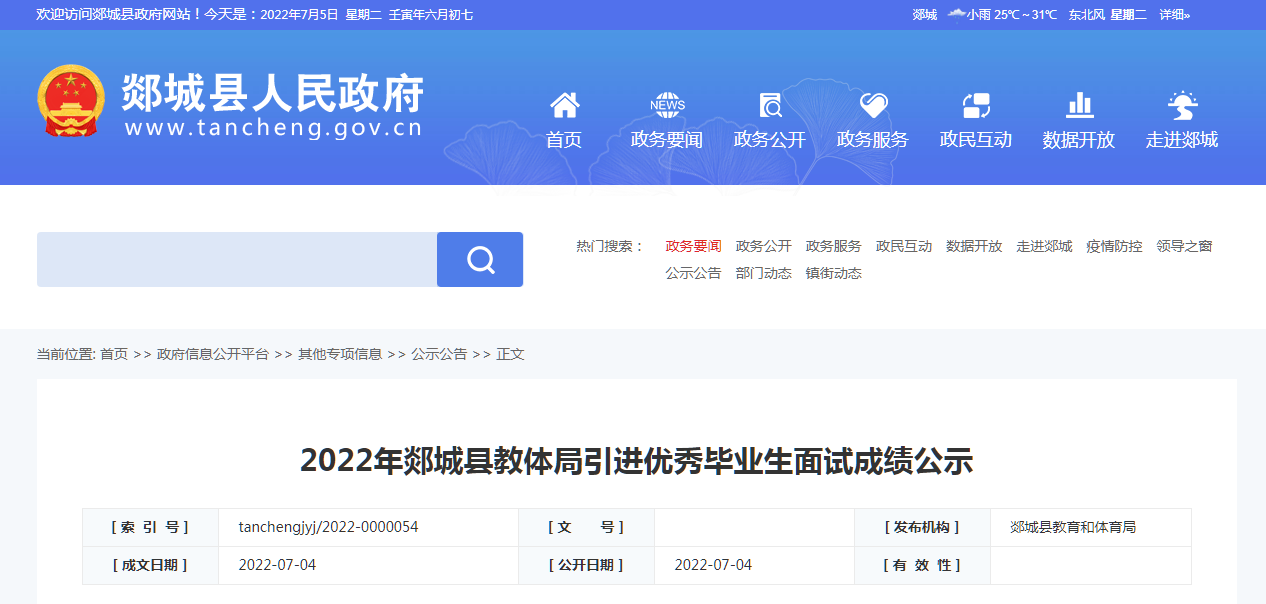The width and height of the screenshot is (1266, 604).
Task: Click the 成文日期 value 2022-07-04
Action: (277, 565)
